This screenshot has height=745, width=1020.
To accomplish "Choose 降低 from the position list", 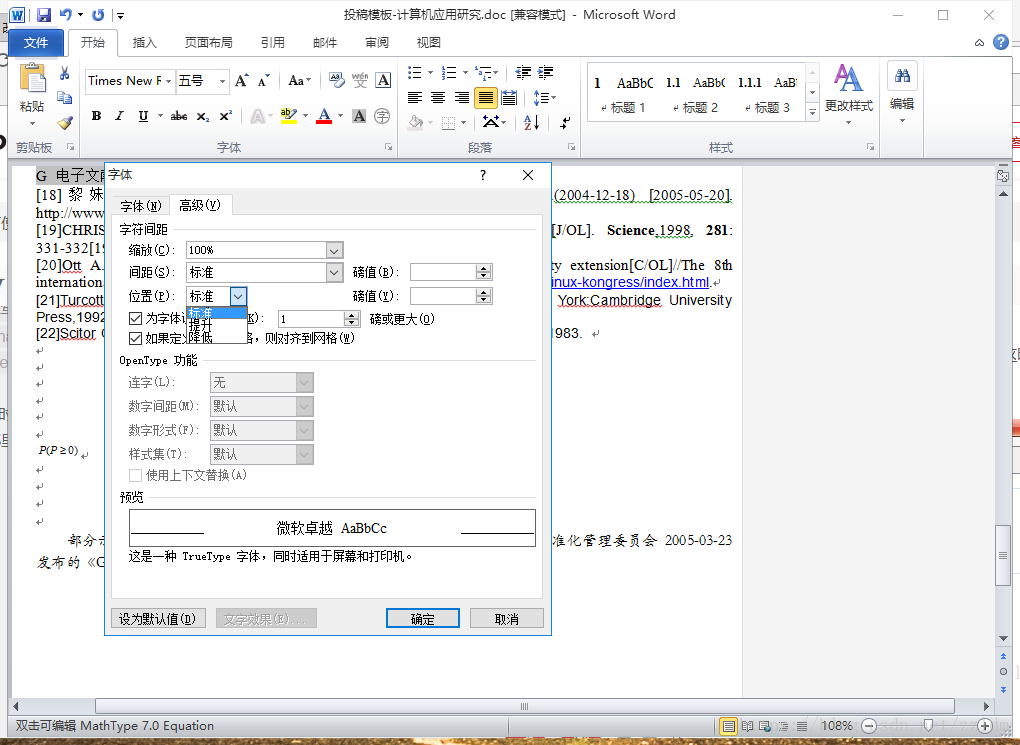I will coord(201,337).
